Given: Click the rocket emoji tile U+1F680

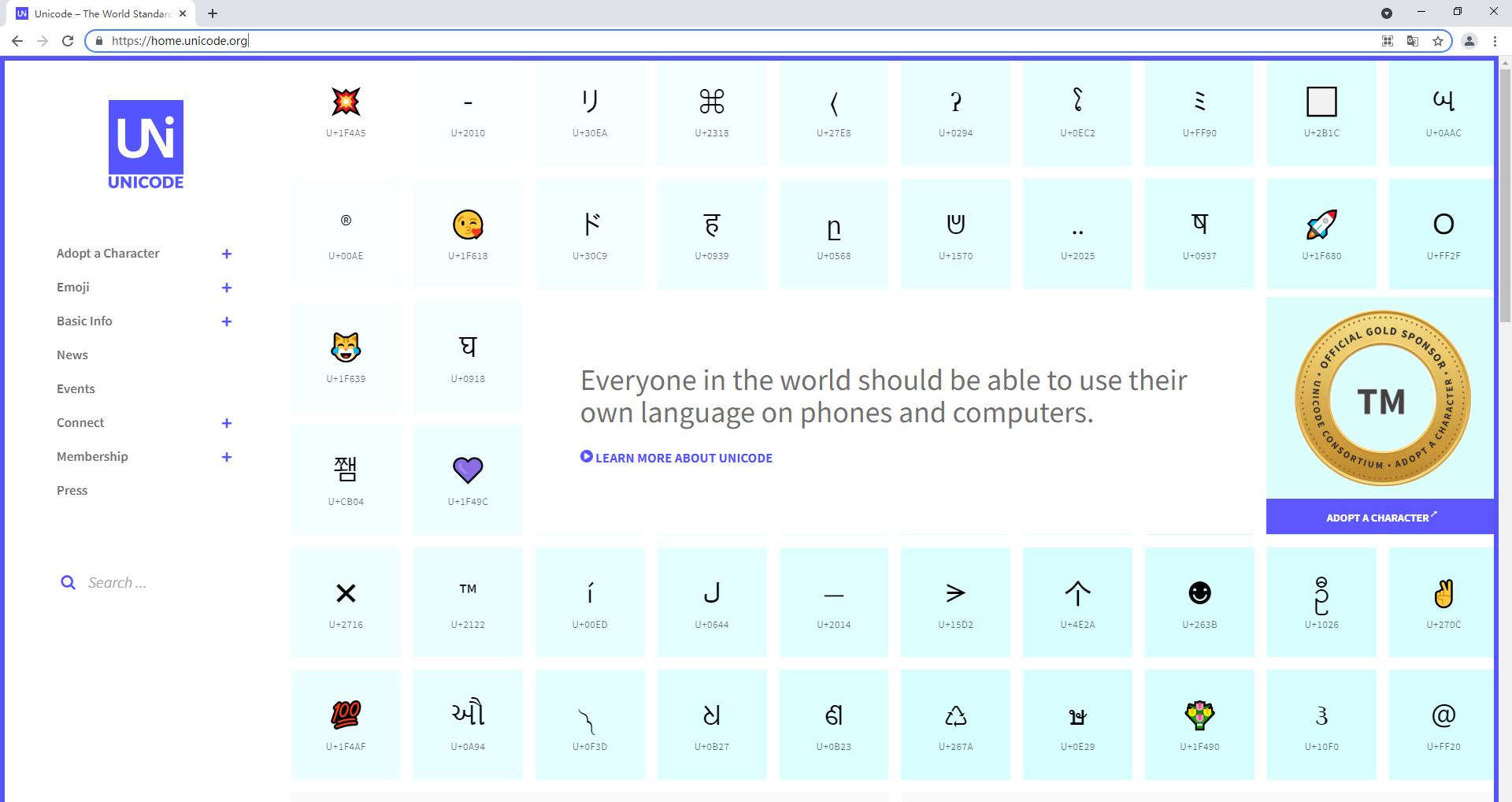Looking at the screenshot, I should click(x=1321, y=234).
